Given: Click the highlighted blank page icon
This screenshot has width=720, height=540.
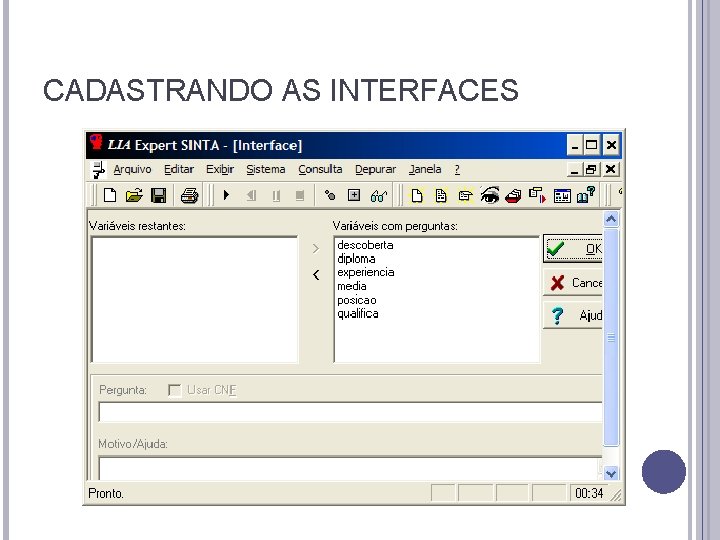Looking at the screenshot, I should pos(416,196).
